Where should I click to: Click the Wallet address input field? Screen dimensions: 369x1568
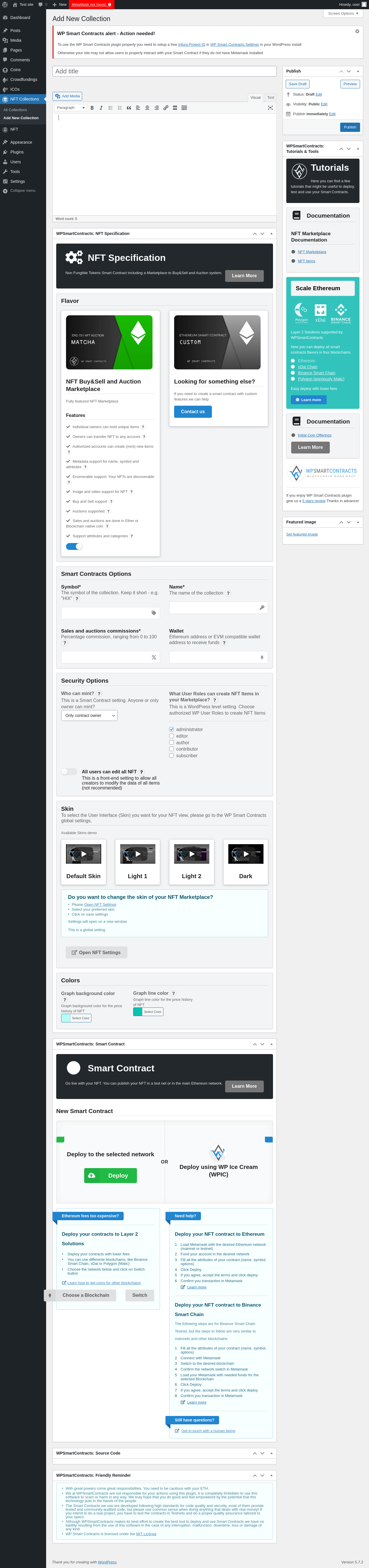218,657
